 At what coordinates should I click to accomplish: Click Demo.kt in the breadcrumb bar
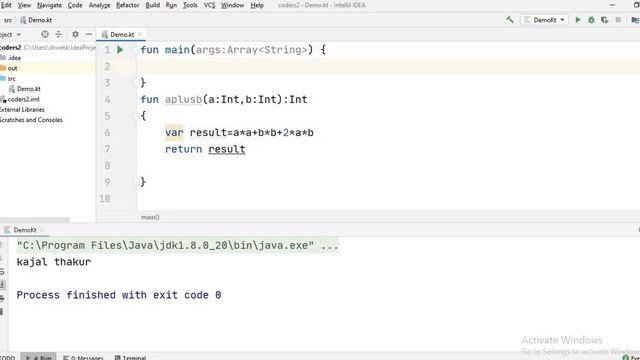[x=39, y=20]
